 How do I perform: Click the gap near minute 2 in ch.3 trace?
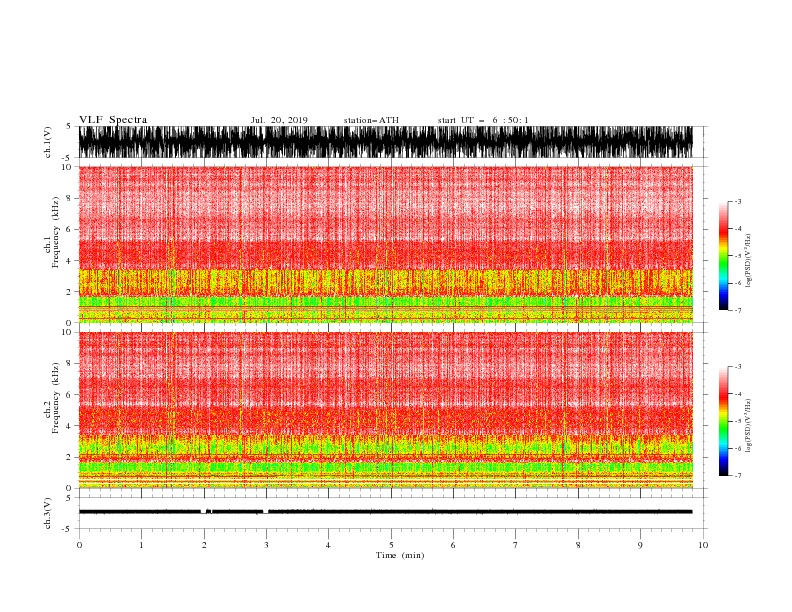coord(204,512)
